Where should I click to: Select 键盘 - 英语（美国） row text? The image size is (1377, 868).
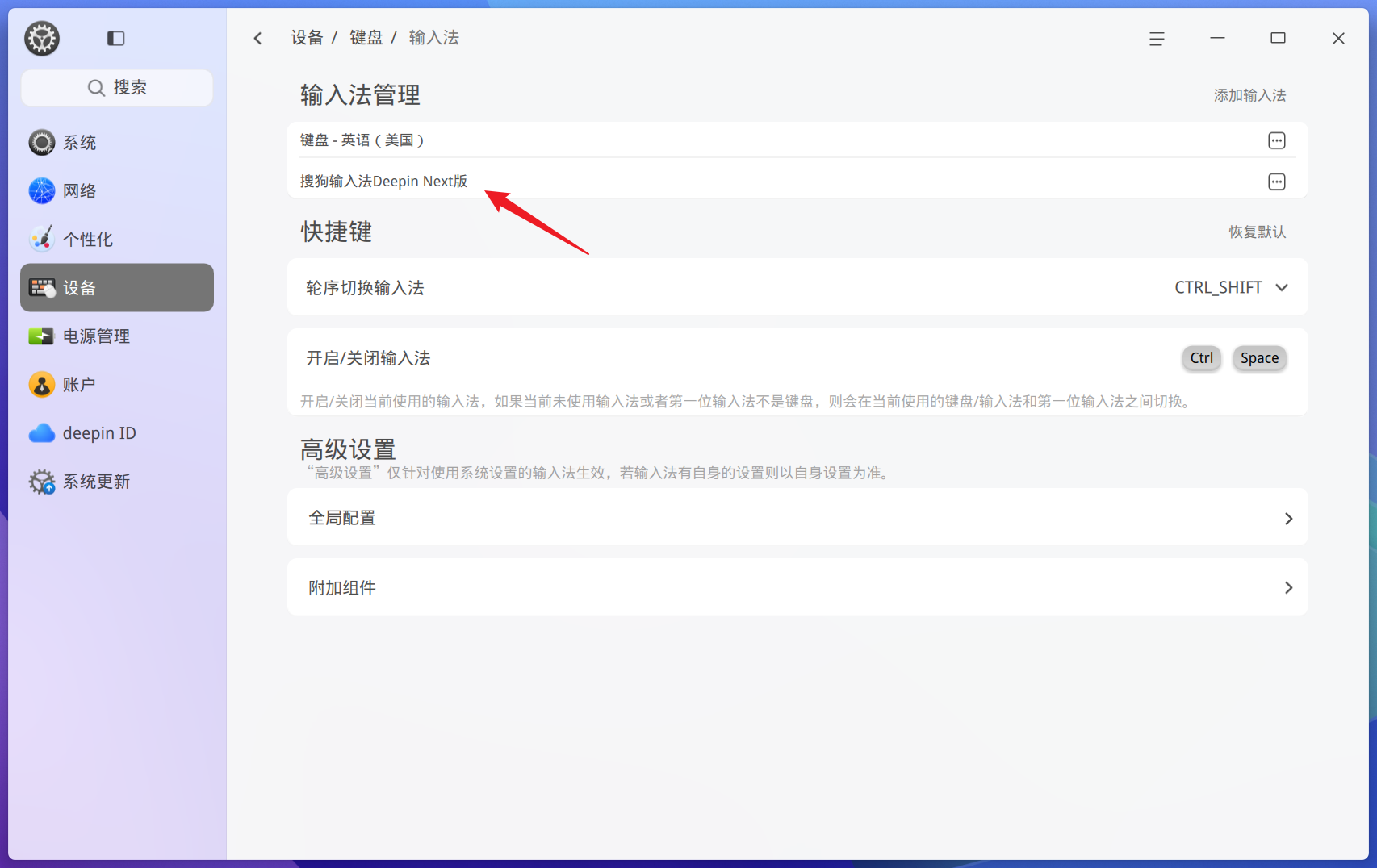click(x=362, y=140)
